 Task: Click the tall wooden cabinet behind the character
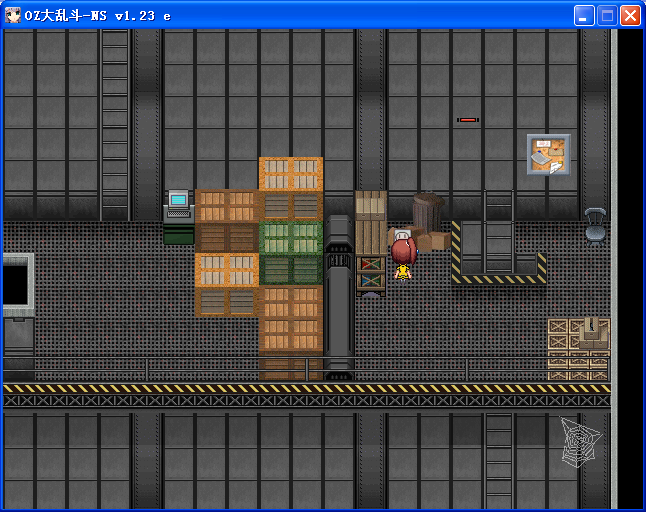coord(371,222)
